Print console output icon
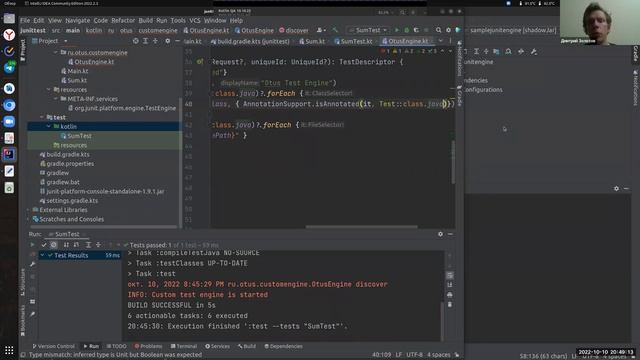Viewport: 640px width, 360px height. pyautogui.click(x=450, y=295)
